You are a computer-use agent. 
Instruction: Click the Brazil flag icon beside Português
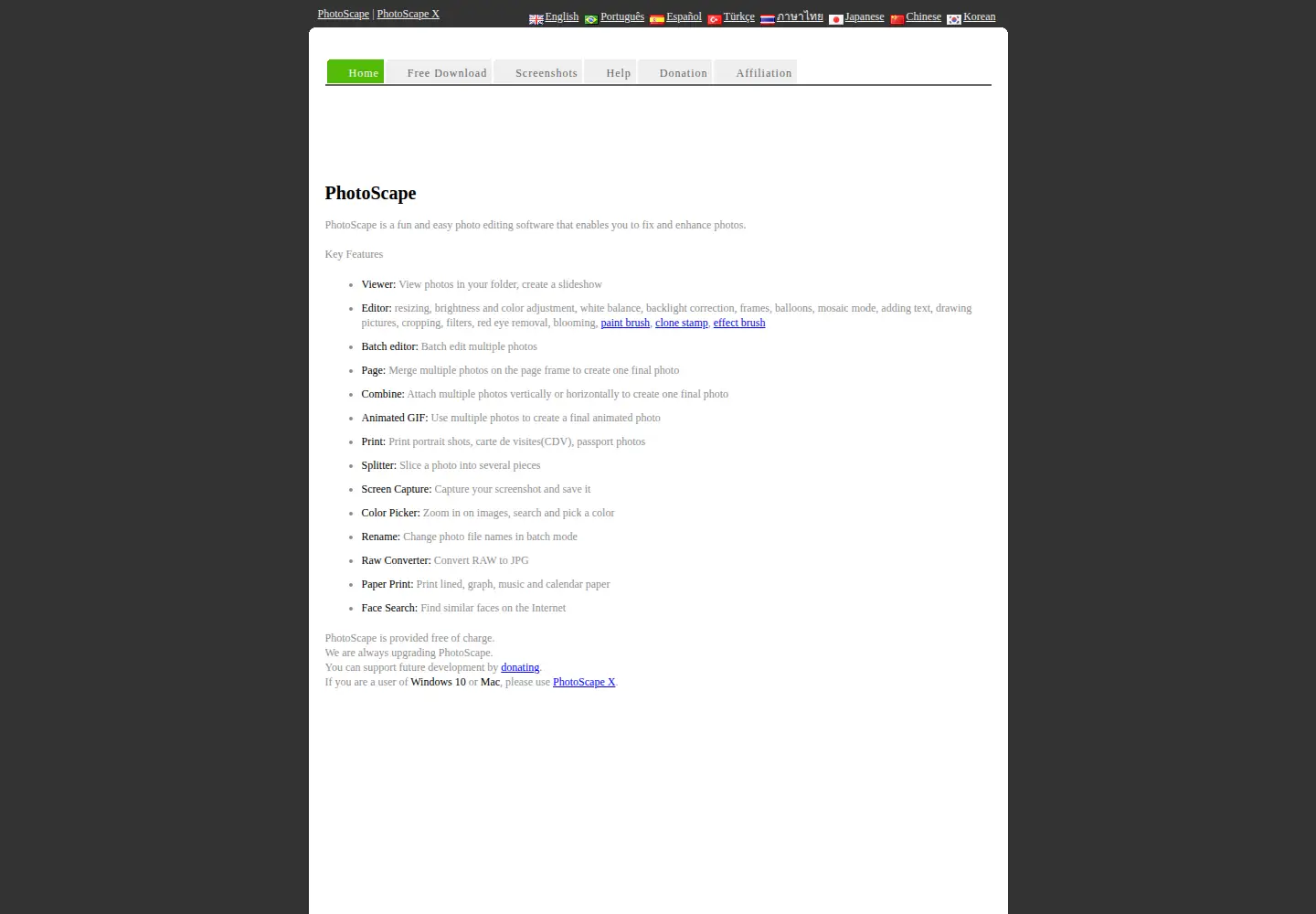point(591,19)
